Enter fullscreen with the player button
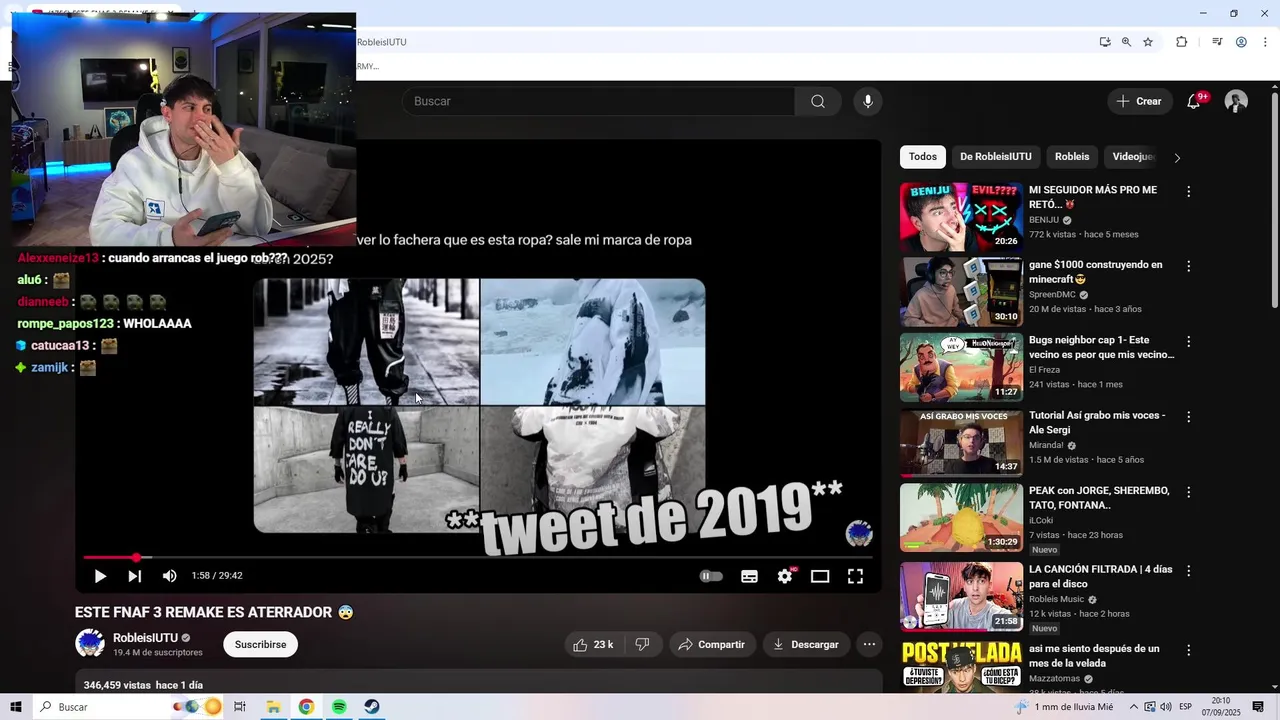The width and height of the screenshot is (1280, 720). [856, 576]
